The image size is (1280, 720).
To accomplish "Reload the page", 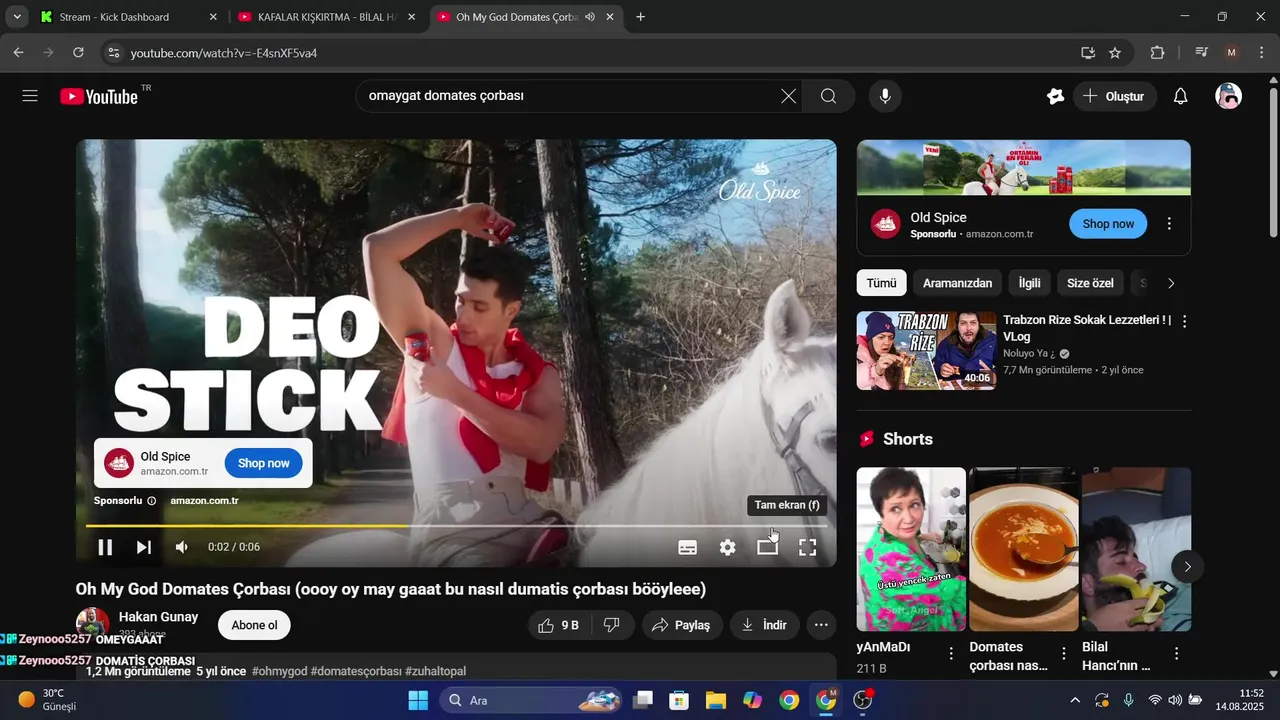I will [78, 53].
